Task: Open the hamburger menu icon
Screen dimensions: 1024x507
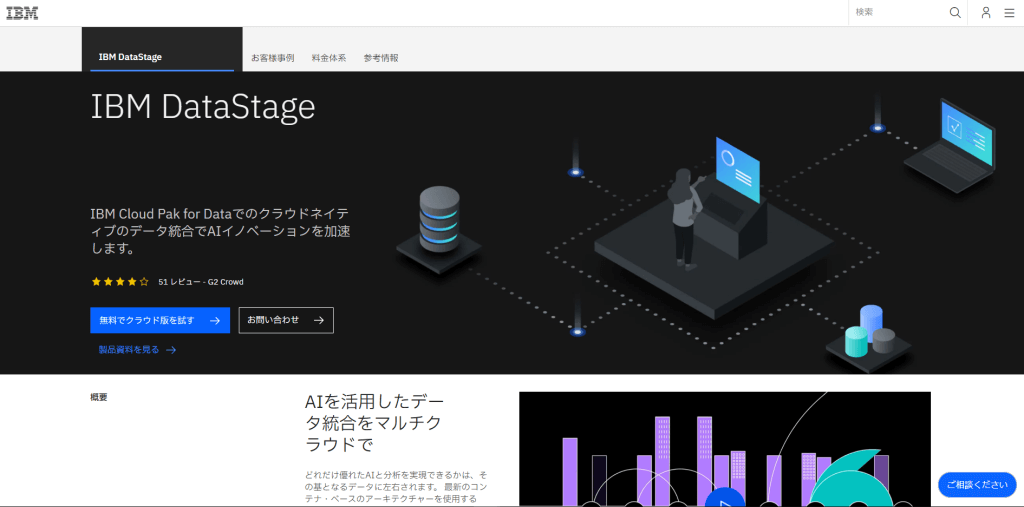Action: [1009, 12]
